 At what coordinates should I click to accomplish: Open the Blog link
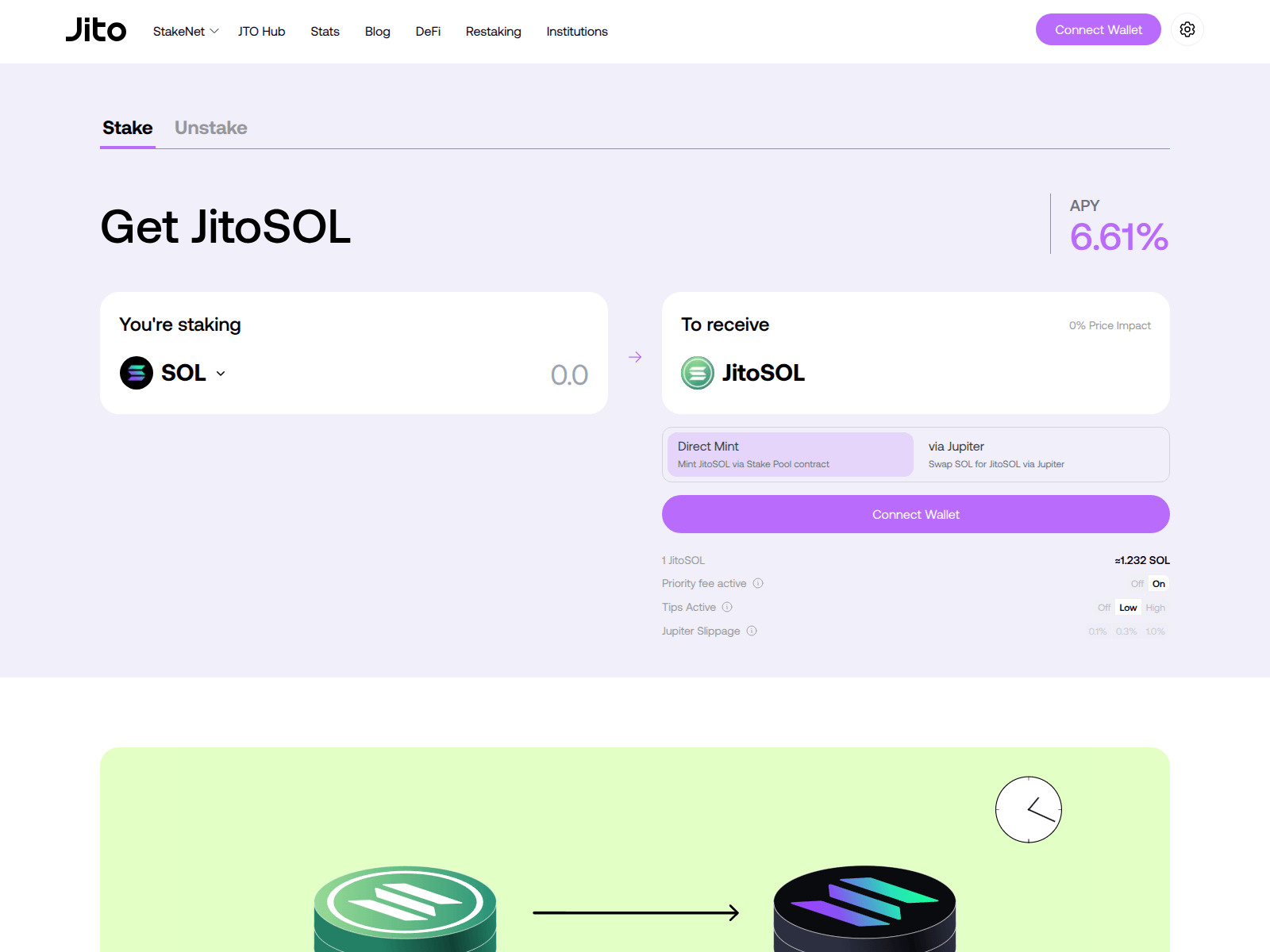tap(378, 31)
